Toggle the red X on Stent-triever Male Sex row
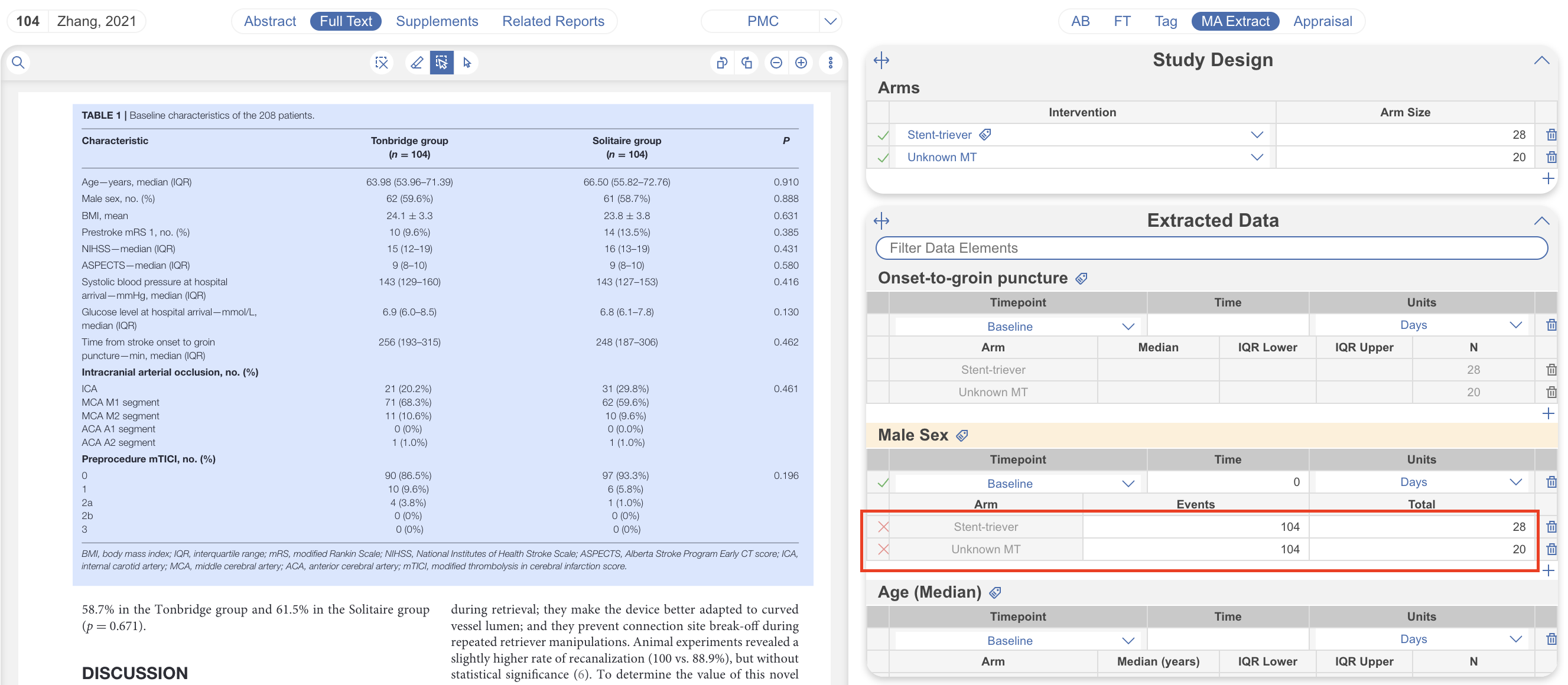1568x685 pixels. point(883,527)
